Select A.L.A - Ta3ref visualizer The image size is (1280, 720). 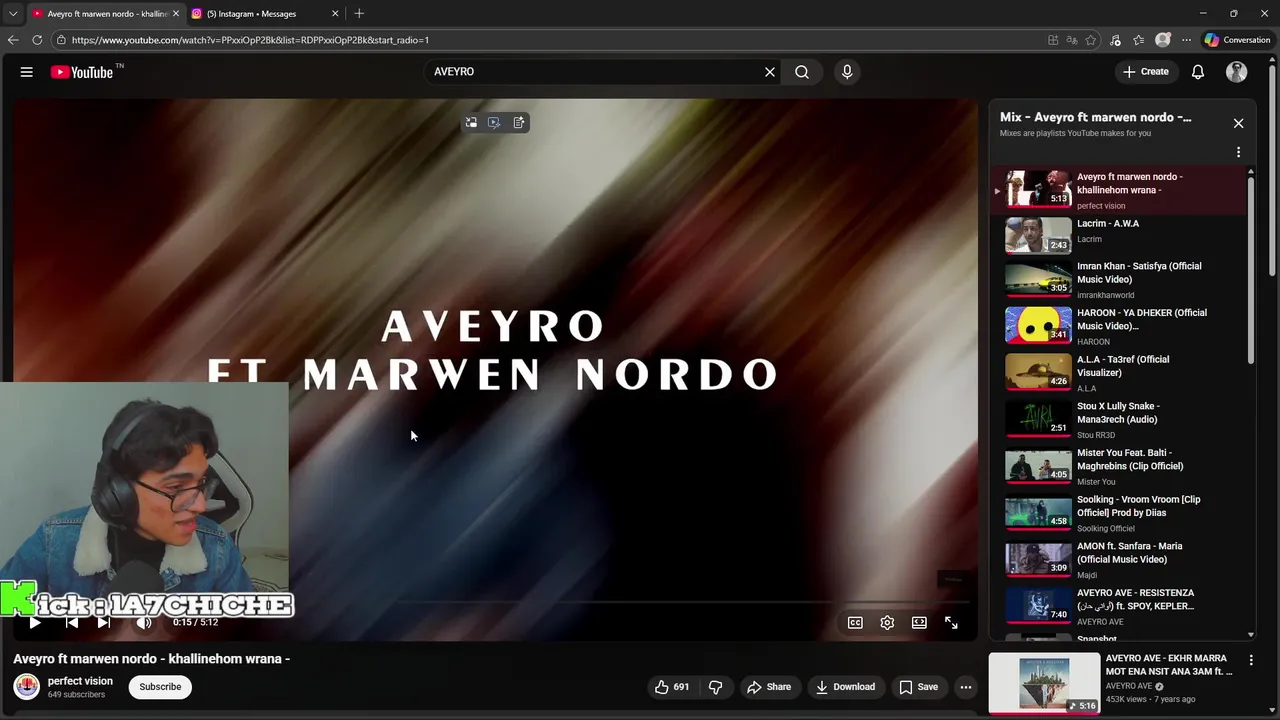[x=1117, y=374]
